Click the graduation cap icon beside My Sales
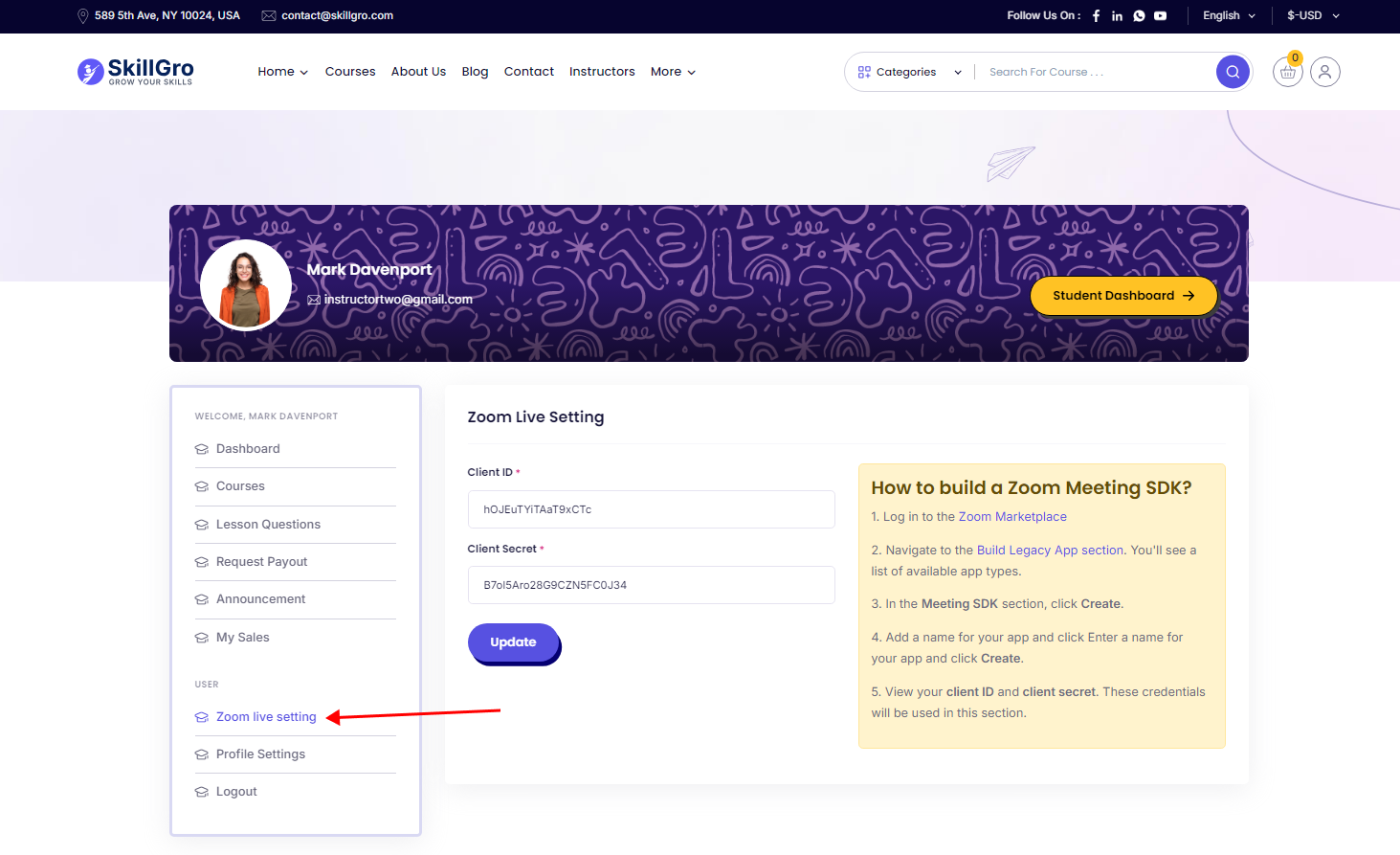The image size is (1400, 855). (x=202, y=638)
